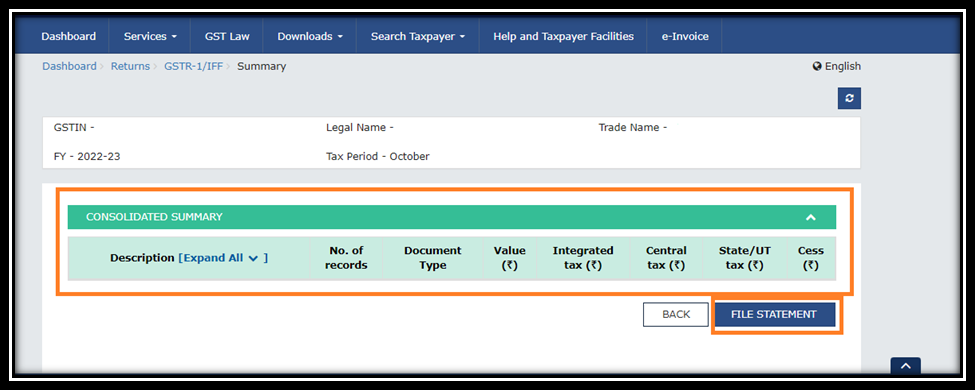Open the Downloads dropdown menu
The image size is (975, 390).
[x=310, y=36]
